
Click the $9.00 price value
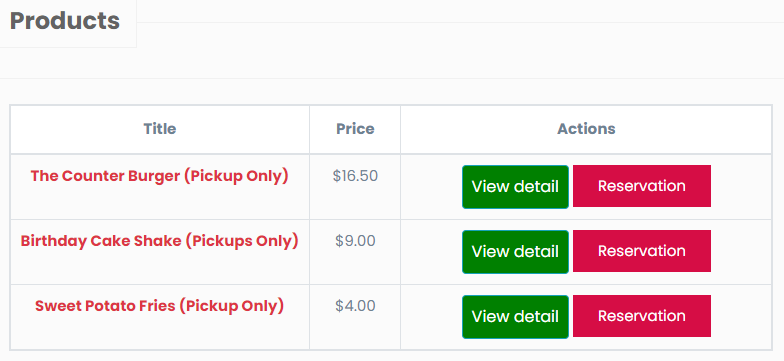(355, 241)
